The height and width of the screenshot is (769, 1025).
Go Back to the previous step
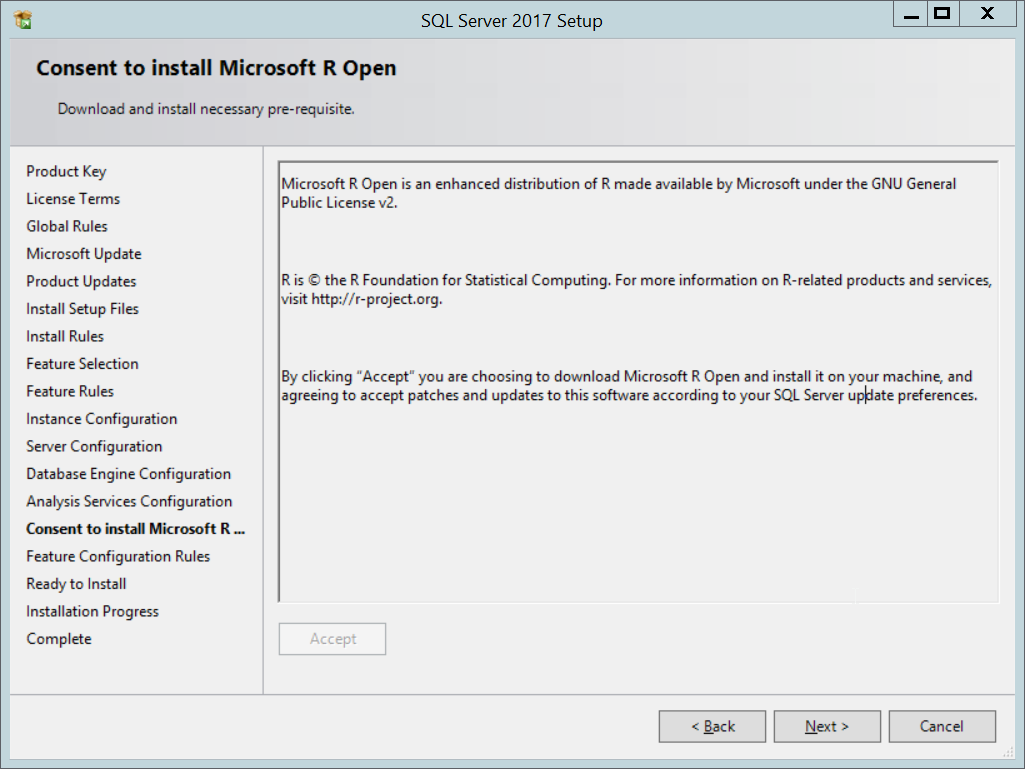pos(712,726)
